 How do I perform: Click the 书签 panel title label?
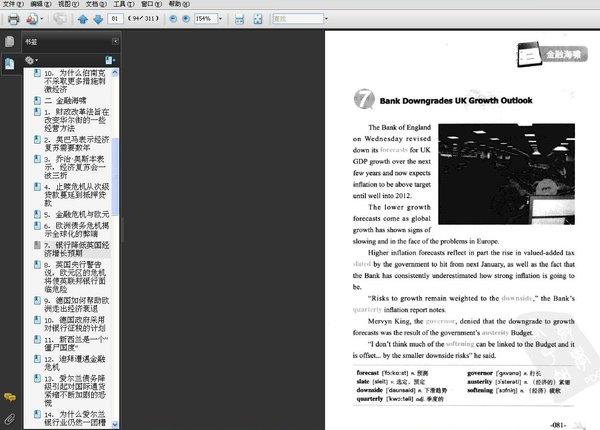click(31, 42)
